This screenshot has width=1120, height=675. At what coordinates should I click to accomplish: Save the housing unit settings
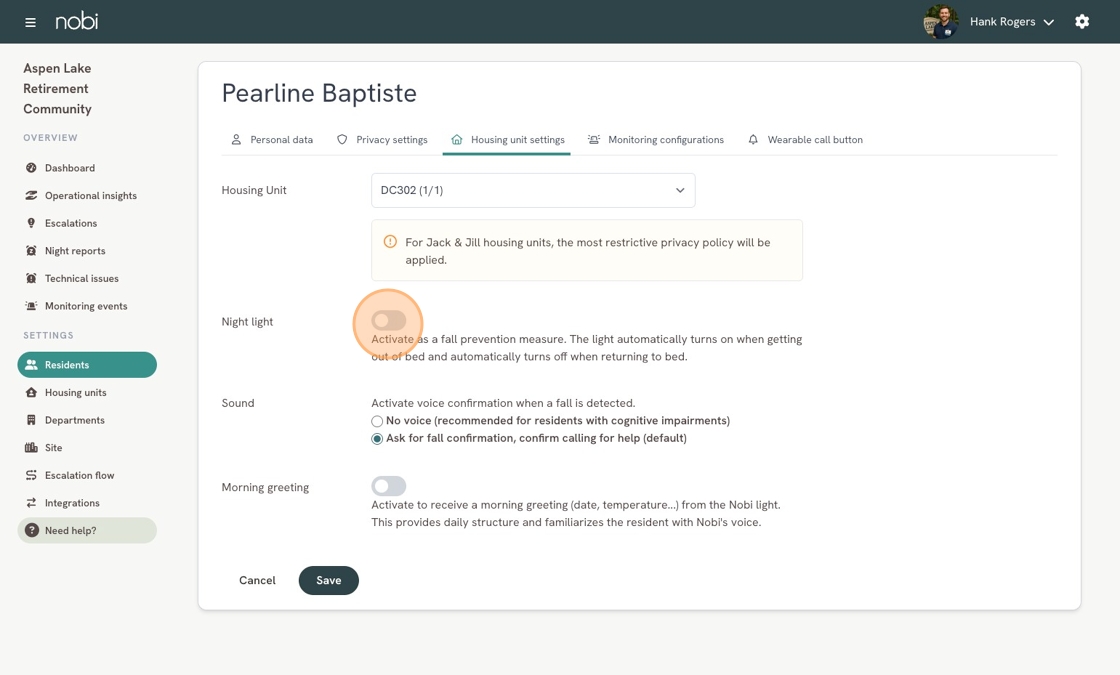coord(329,580)
